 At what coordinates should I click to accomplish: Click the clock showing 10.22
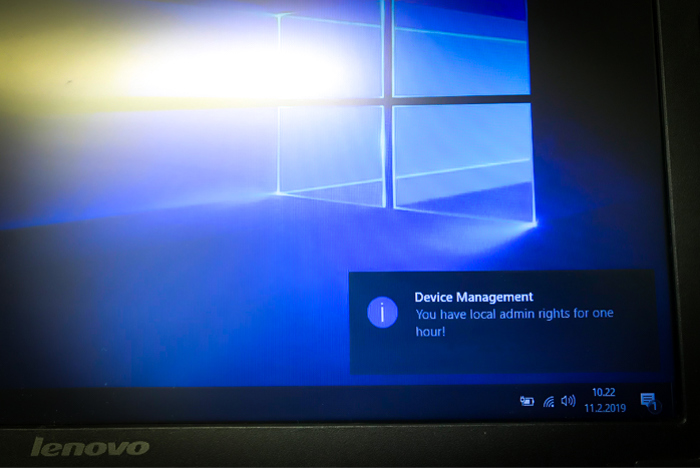coord(604,392)
